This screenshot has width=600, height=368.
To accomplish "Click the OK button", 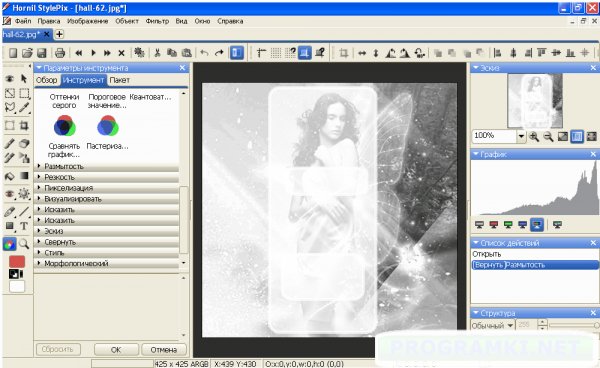I will 116,350.
